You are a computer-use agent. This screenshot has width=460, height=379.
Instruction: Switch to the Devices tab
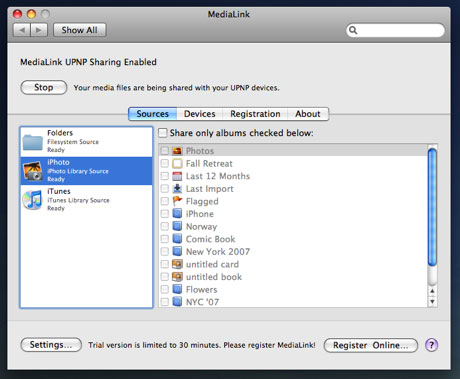pyautogui.click(x=200, y=114)
